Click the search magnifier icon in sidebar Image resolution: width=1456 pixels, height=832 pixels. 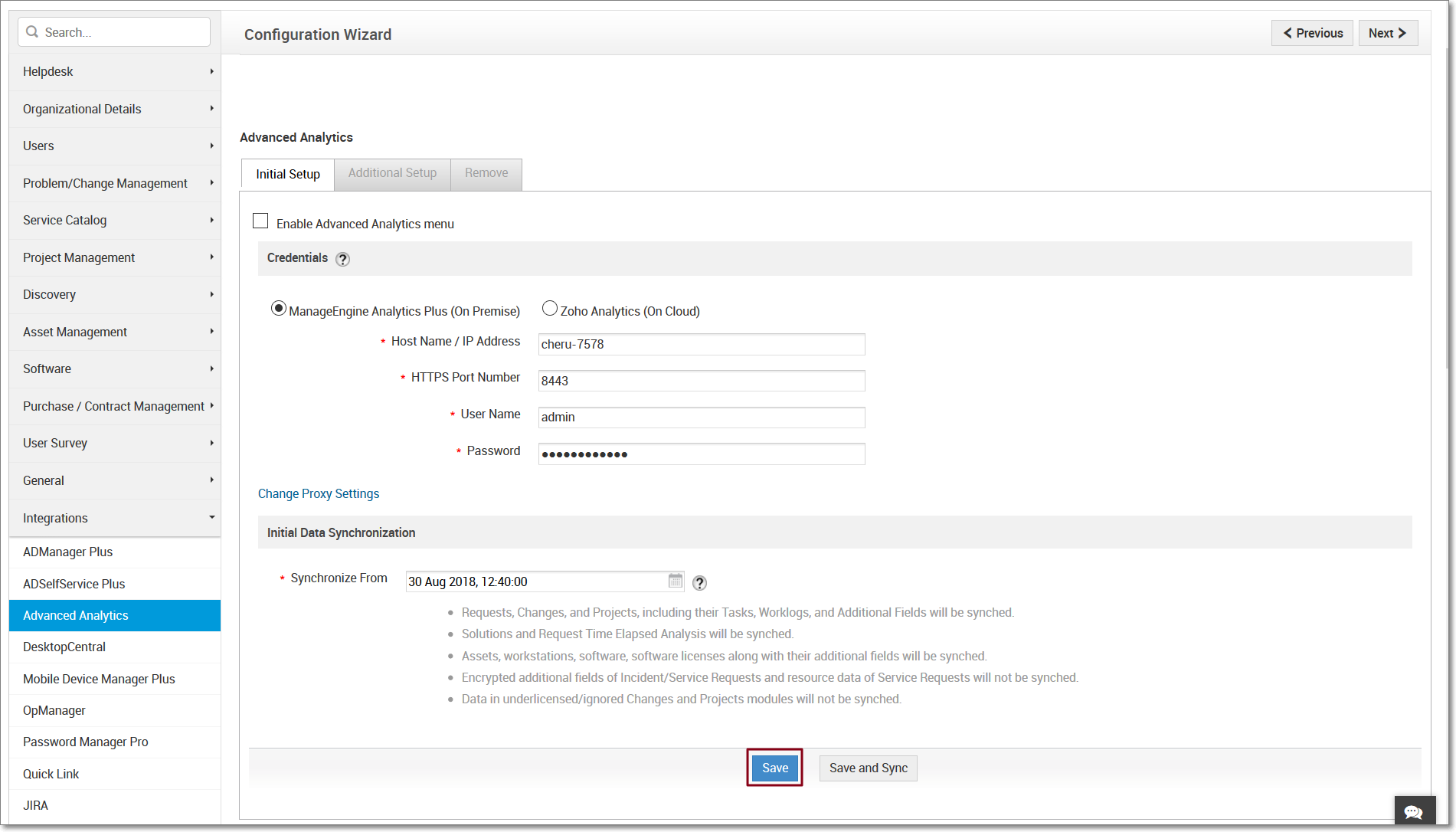tap(31, 31)
